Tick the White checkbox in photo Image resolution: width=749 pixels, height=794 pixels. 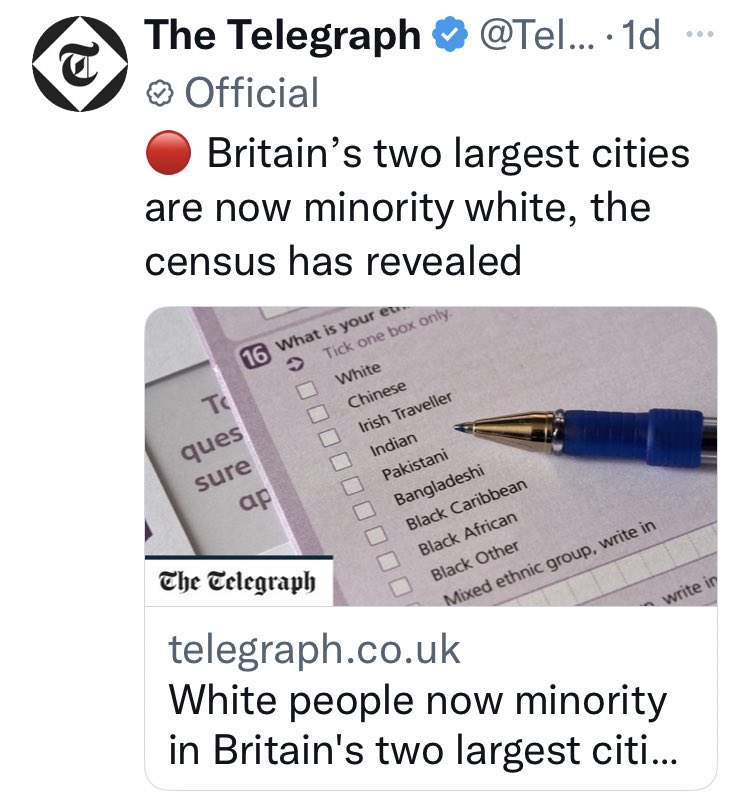(x=309, y=388)
